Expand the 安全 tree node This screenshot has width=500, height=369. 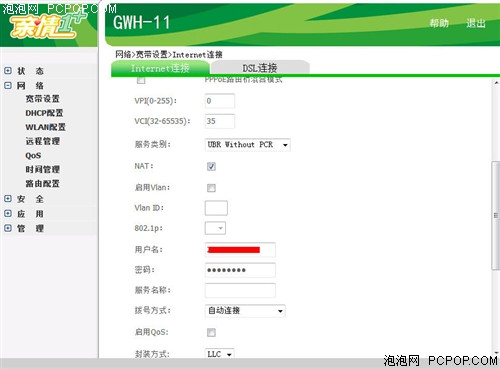point(8,199)
